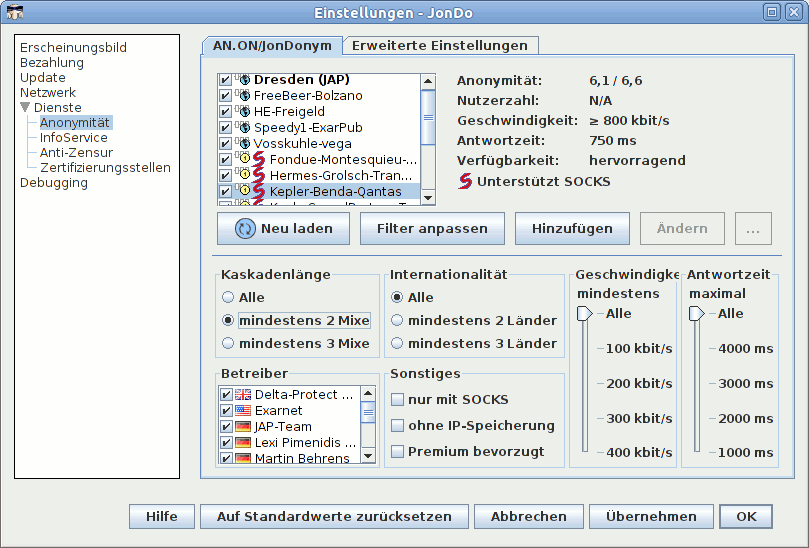Select Anti-Zensur in the tree
The height and width of the screenshot is (548, 809).
(x=76, y=153)
